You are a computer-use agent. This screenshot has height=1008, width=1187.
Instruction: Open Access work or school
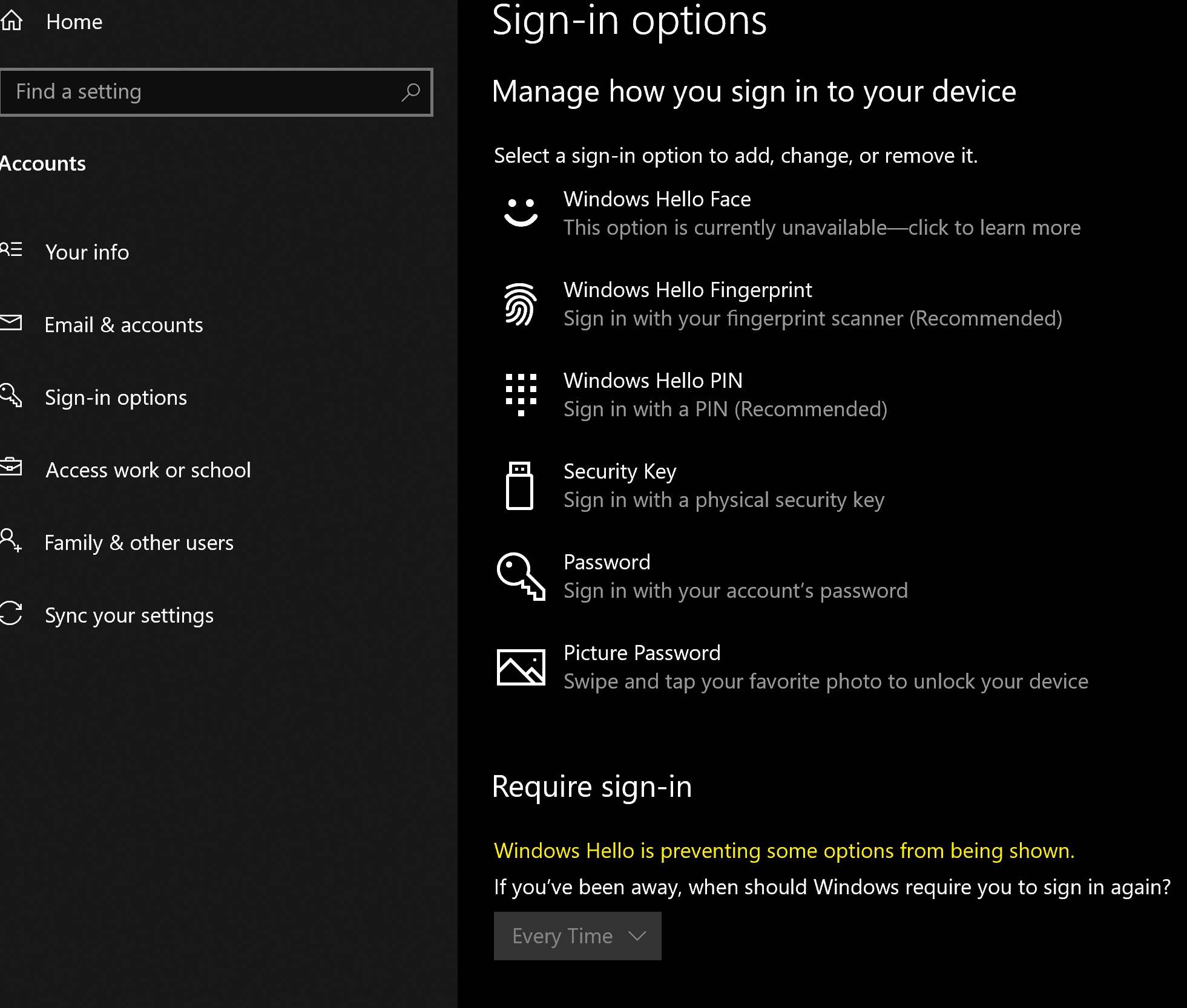click(x=148, y=470)
